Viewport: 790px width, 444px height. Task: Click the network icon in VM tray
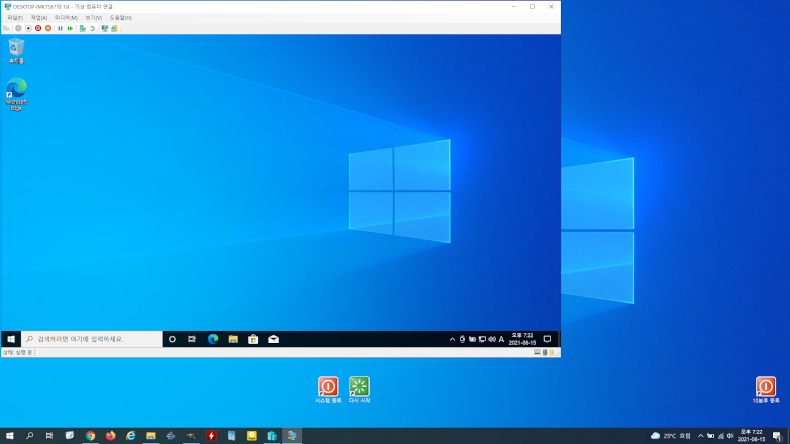click(x=482, y=340)
